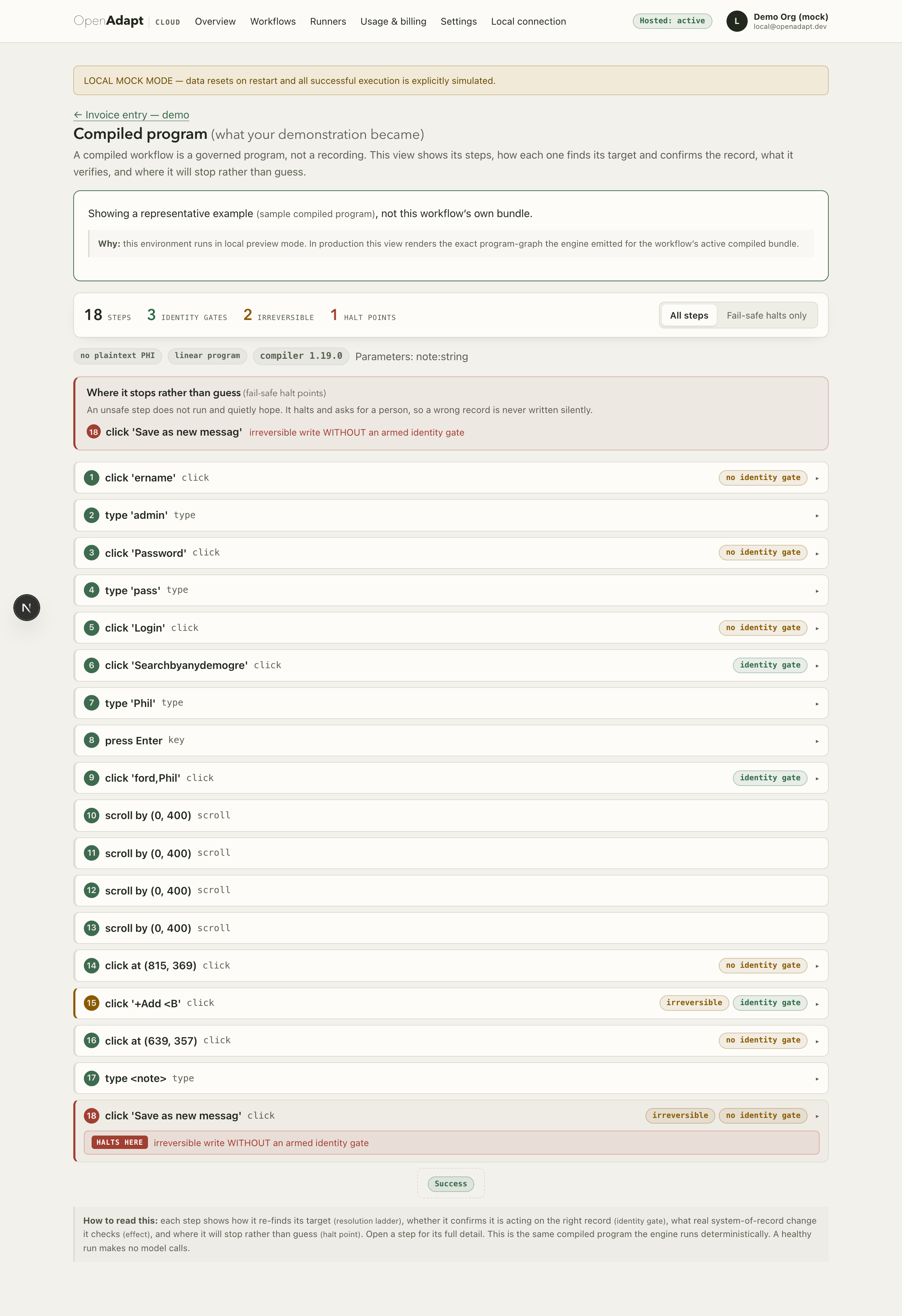
Task: Click the '2 IRREVERSIBLE' counter
Action: (279, 315)
